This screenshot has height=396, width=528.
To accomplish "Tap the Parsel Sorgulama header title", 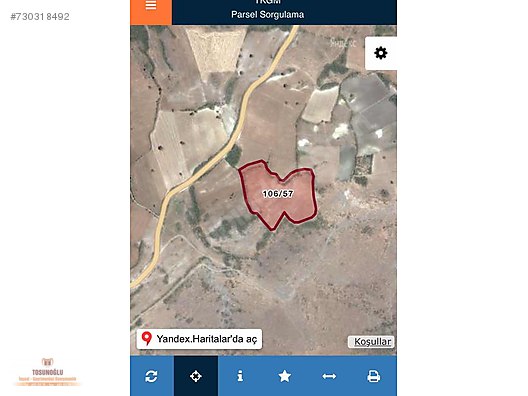I will coord(268,14).
